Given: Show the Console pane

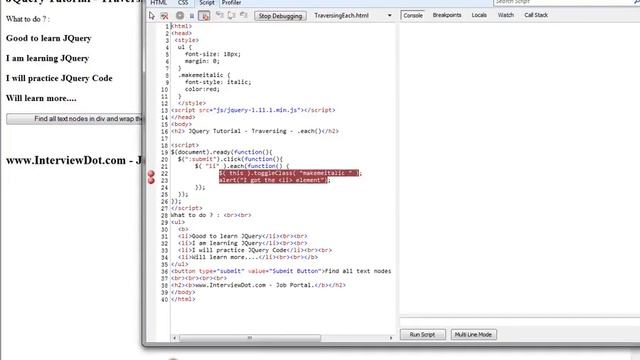Looking at the screenshot, I should point(413,16).
